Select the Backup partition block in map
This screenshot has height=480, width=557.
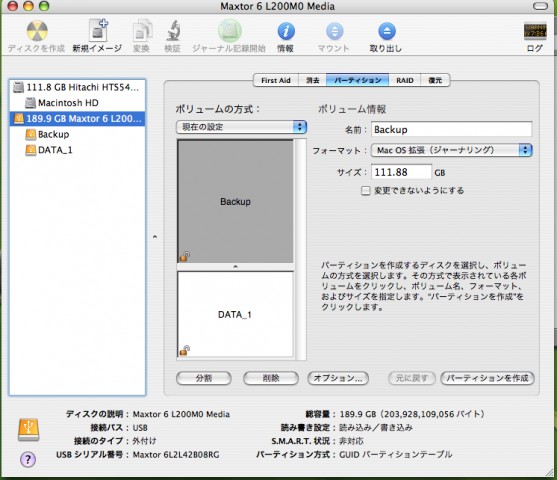[x=236, y=201]
